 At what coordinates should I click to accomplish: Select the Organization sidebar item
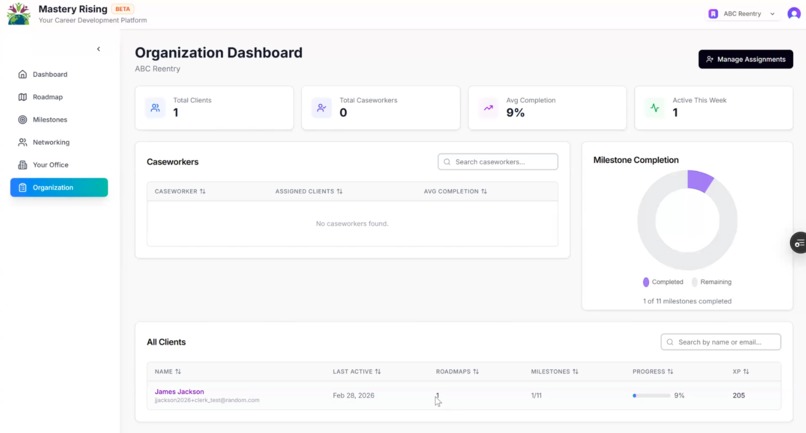tap(59, 187)
